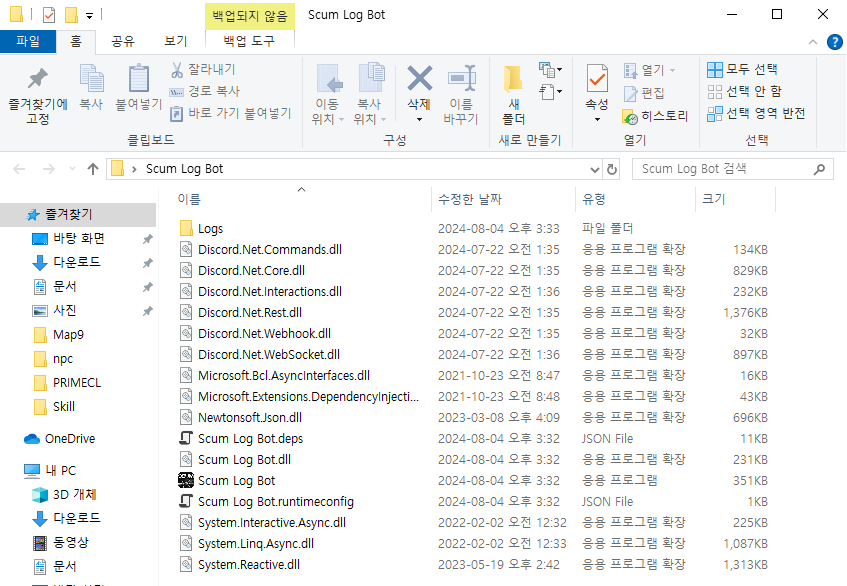Click the Pin to Quick Access pushpin icon
847x586 pixels.
(37, 79)
